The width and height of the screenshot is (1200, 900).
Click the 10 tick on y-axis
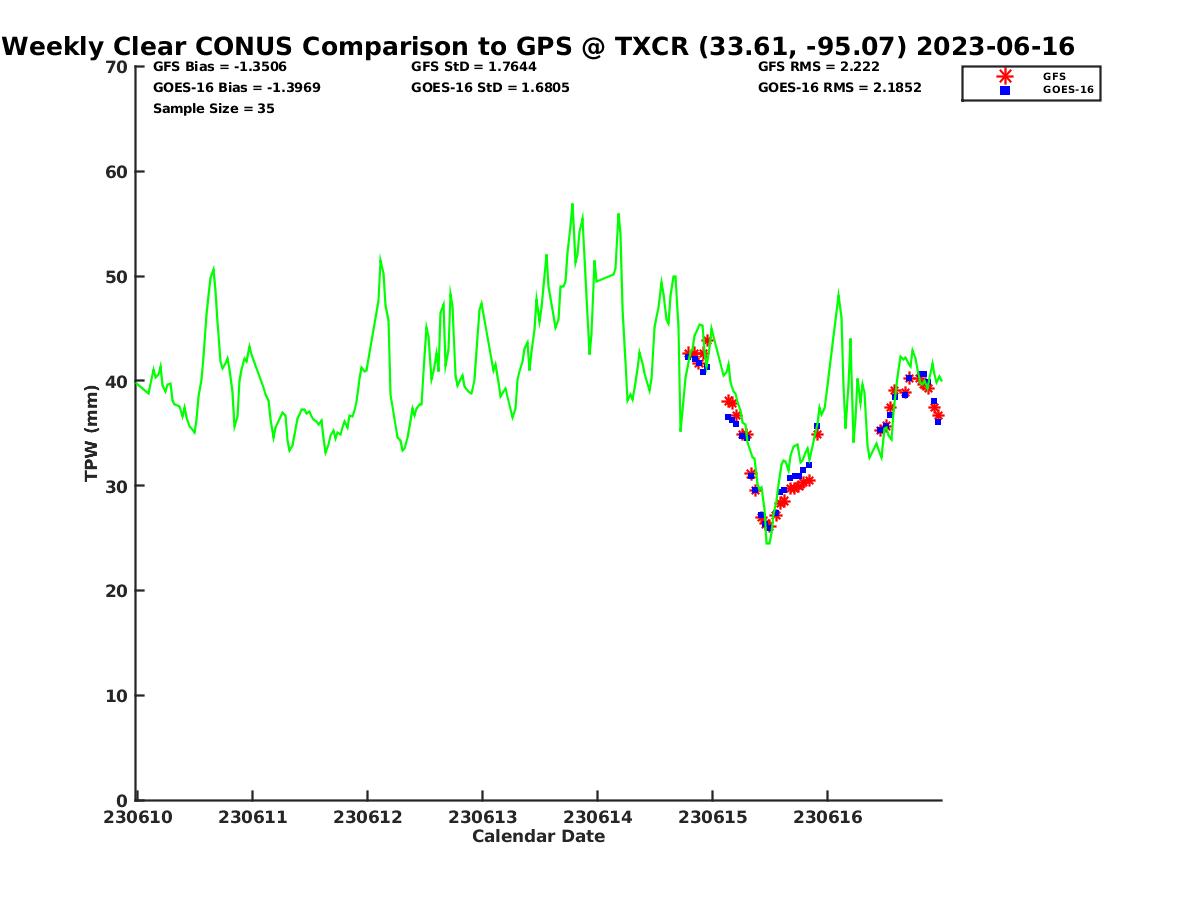[x=116, y=695]
